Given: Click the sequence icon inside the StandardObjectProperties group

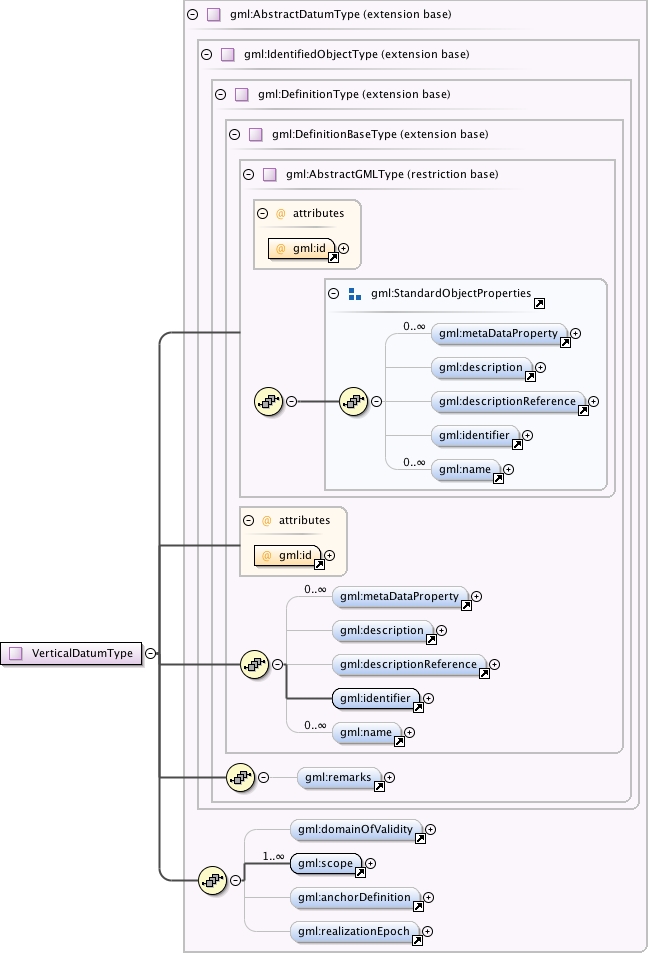Looking at the screenshot, I should tap(353, 402).
